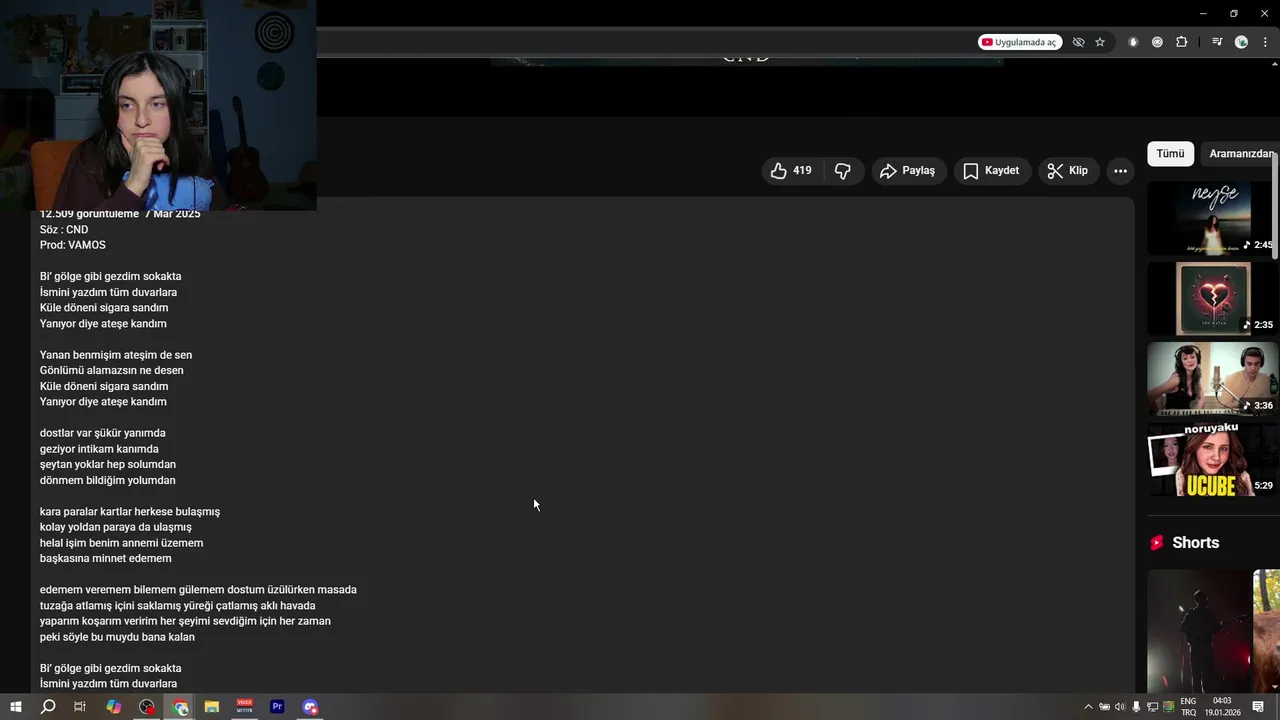
Task: Switch to Chrome on the taskbar
Action: (180, 707)
